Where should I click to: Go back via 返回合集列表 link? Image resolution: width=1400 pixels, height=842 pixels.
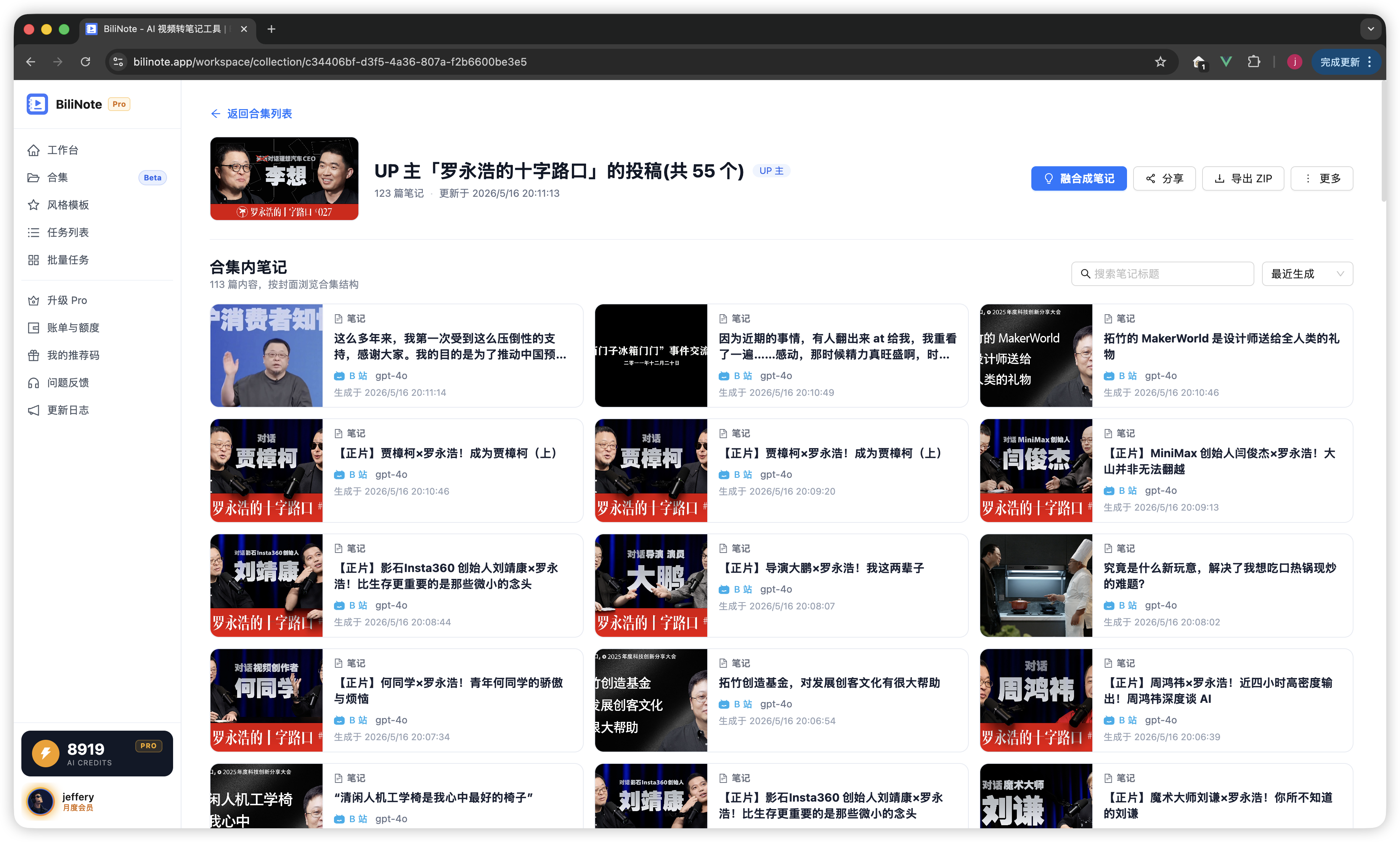[x=251, y=114]
